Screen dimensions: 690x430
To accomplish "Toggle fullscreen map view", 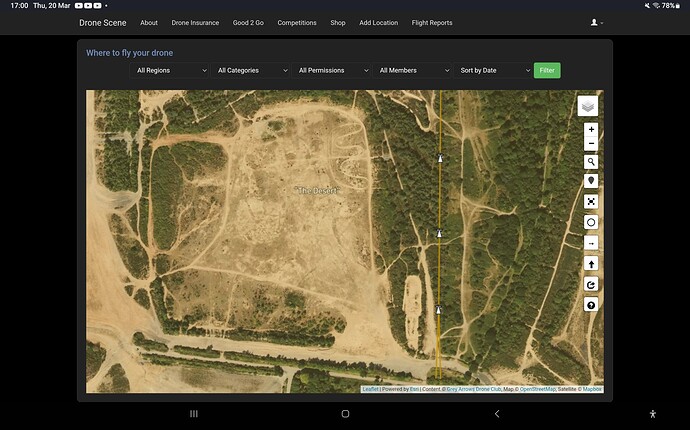I will (x=591, y=202).
